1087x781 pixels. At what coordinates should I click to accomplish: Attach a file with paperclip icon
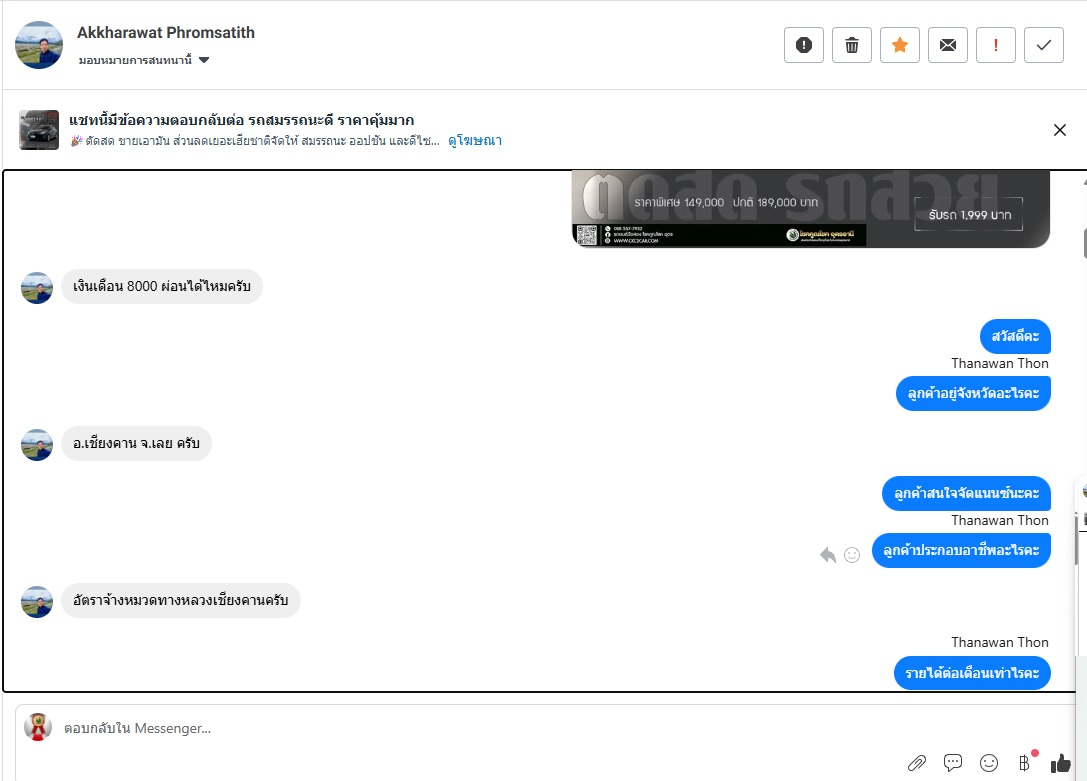point(916,763)
